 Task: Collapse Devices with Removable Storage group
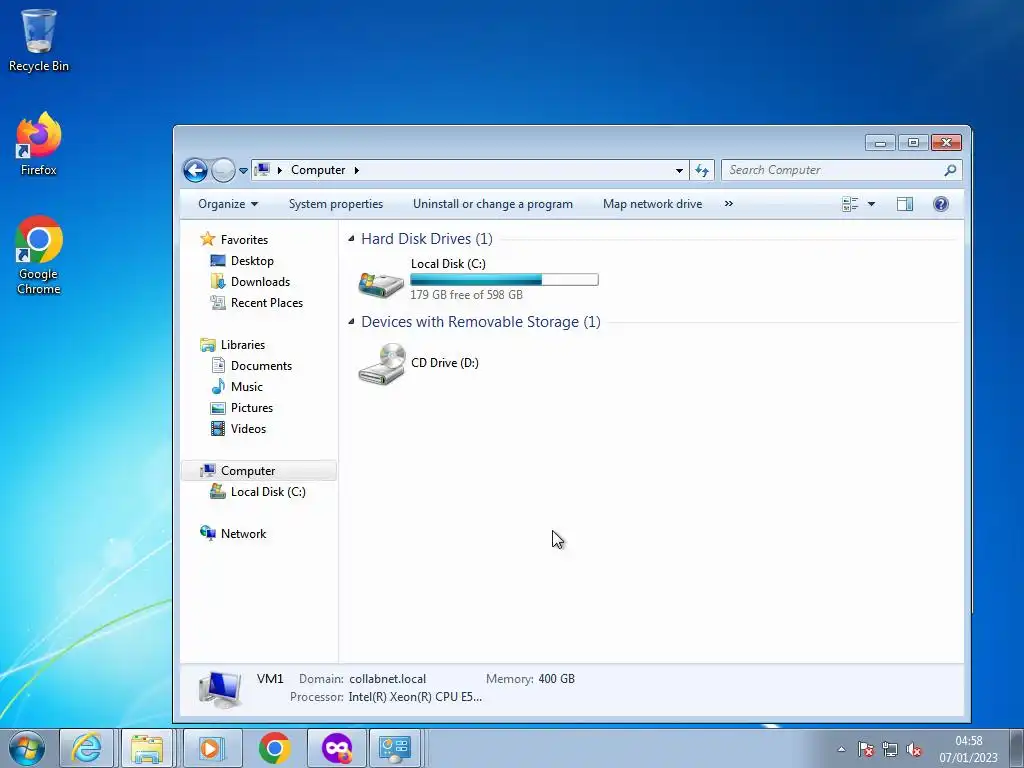(351, 321)
